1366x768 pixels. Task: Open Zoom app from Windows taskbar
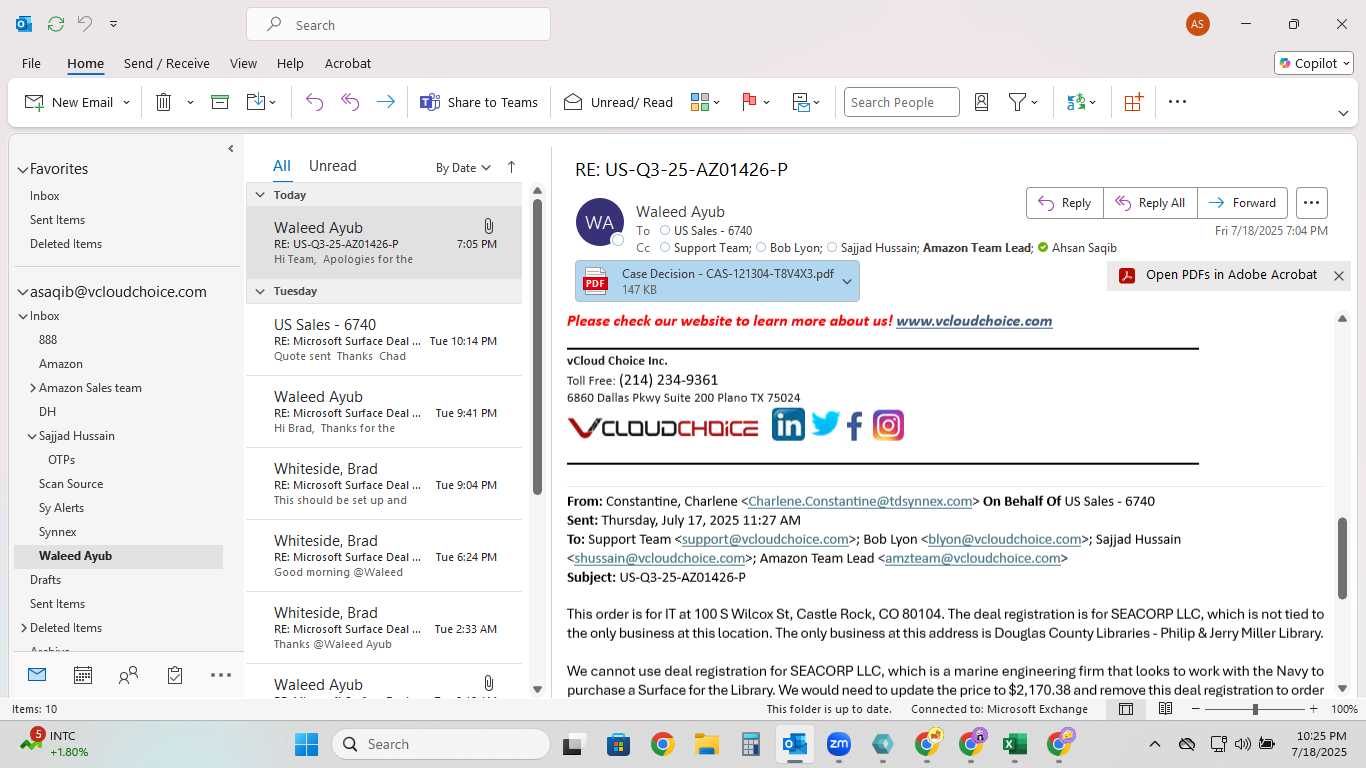(x=838, y=744)
